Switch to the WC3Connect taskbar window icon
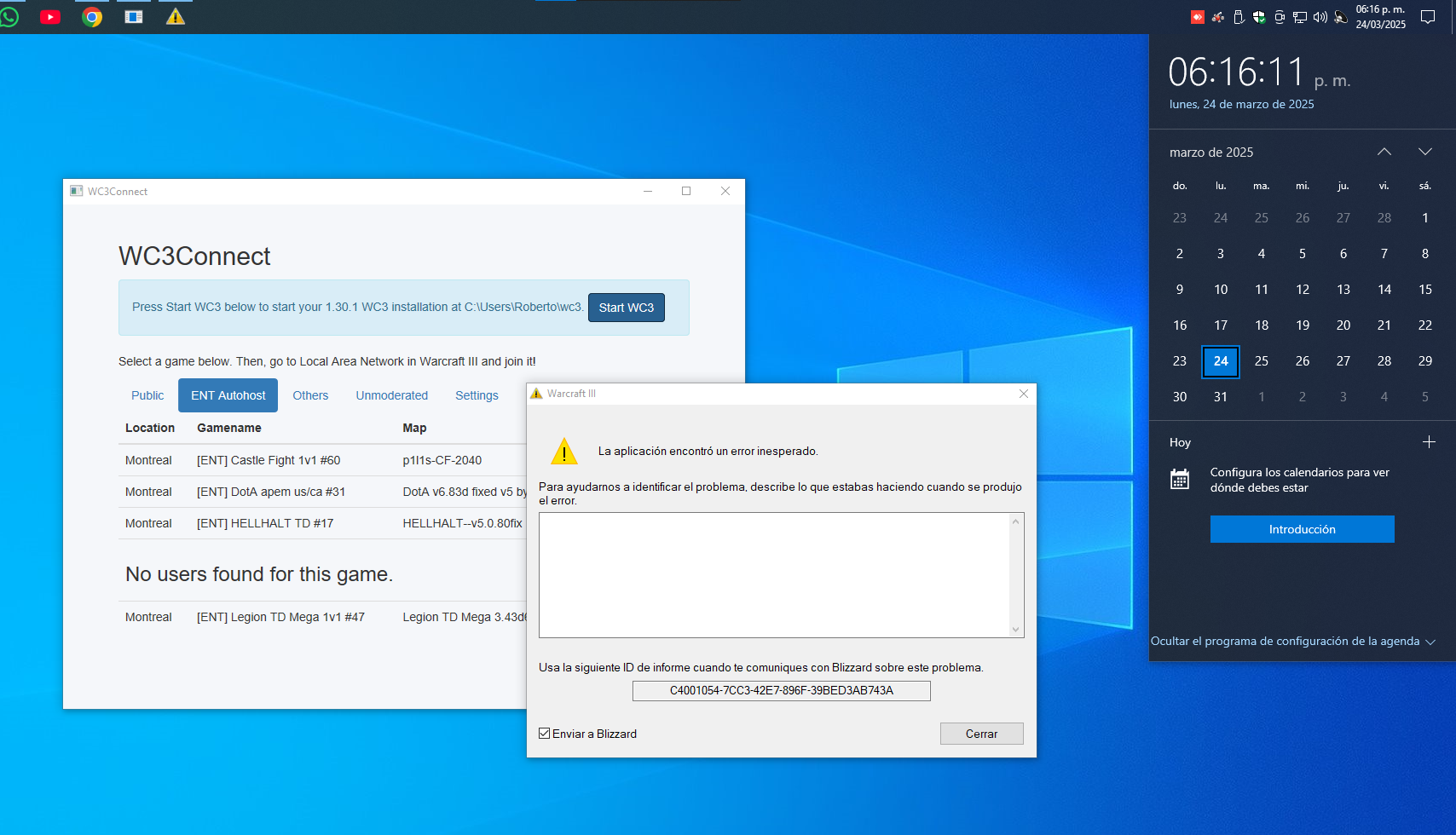1456x835 pixels. click(134, 17)
